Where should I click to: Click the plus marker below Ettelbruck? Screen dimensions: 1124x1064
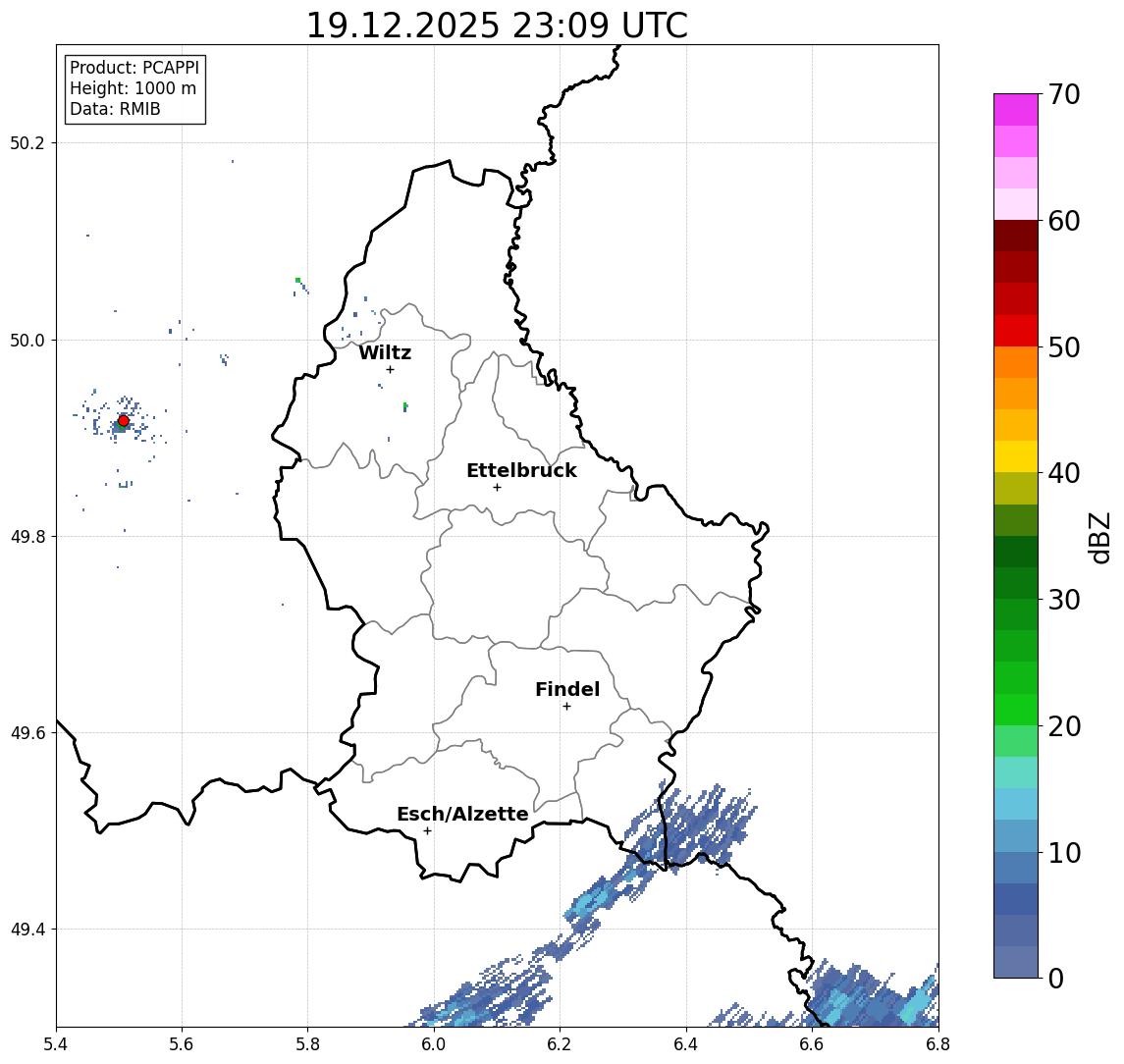497,488
